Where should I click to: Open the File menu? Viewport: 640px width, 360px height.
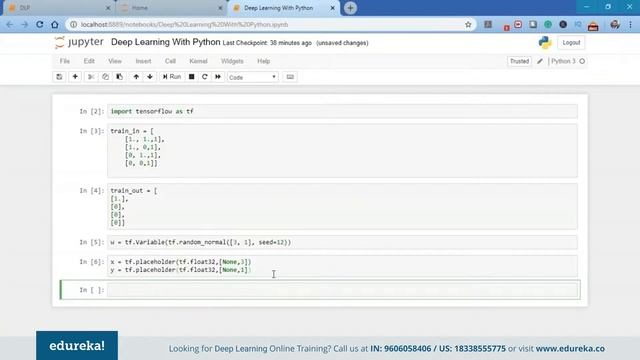click(65, 61)
